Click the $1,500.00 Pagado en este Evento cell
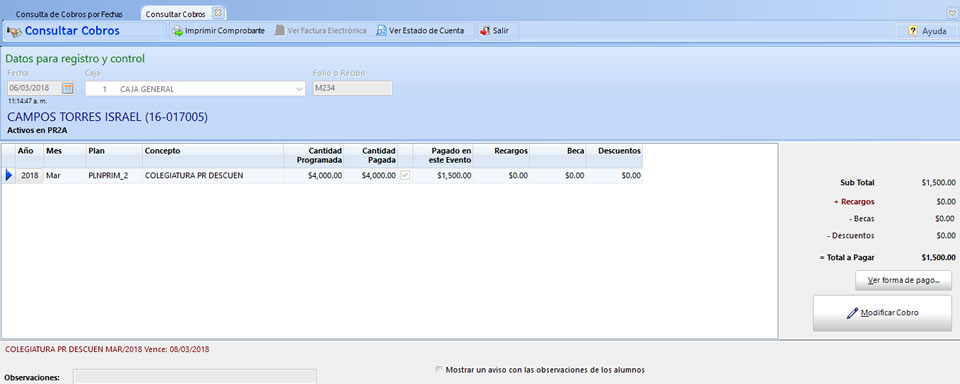The height and width of the screenshot is (384, 960). click(443, 176)
